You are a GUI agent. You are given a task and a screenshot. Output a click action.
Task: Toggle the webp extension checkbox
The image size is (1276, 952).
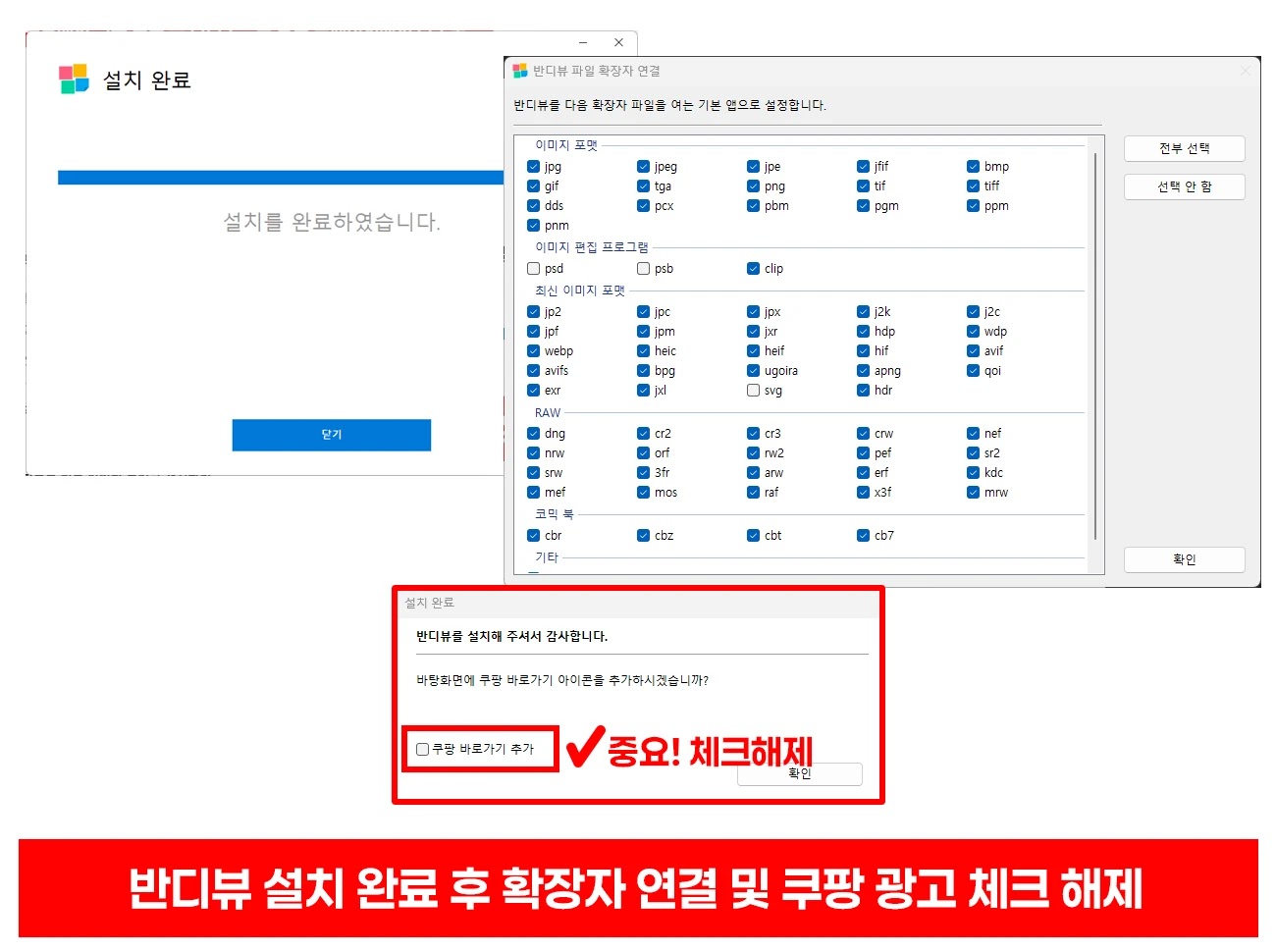point(534,351)
